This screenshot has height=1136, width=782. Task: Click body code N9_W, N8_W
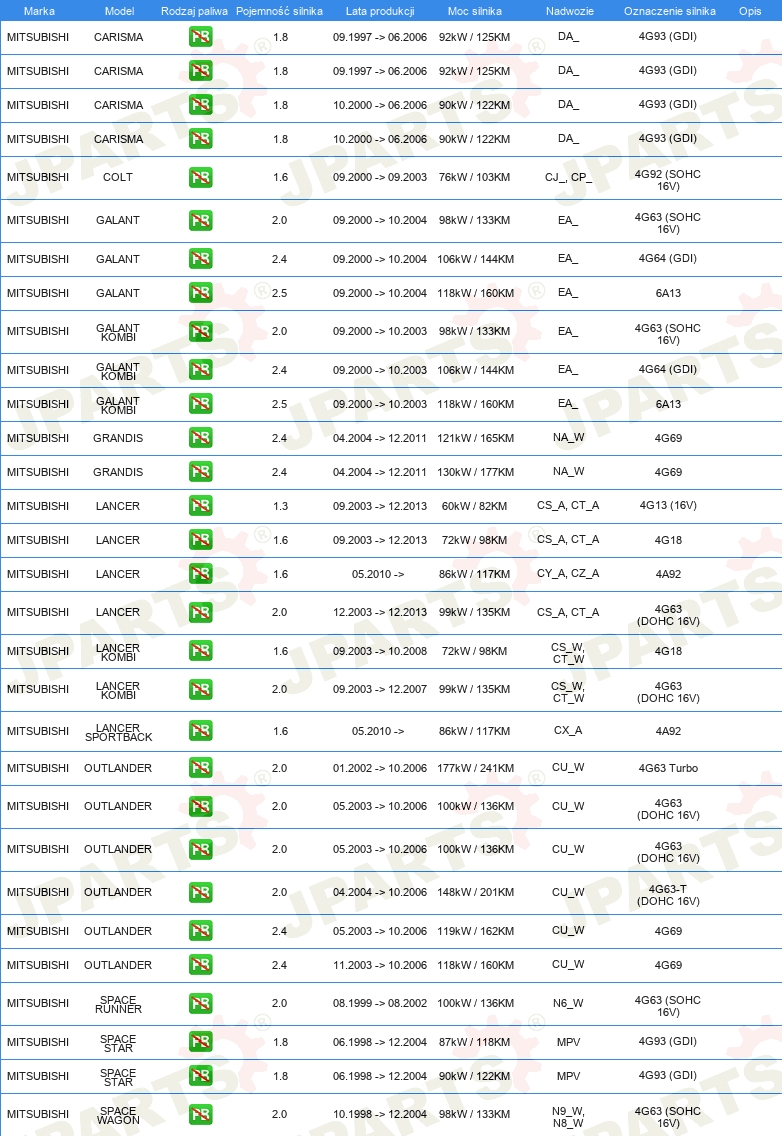click(568, 1117)
